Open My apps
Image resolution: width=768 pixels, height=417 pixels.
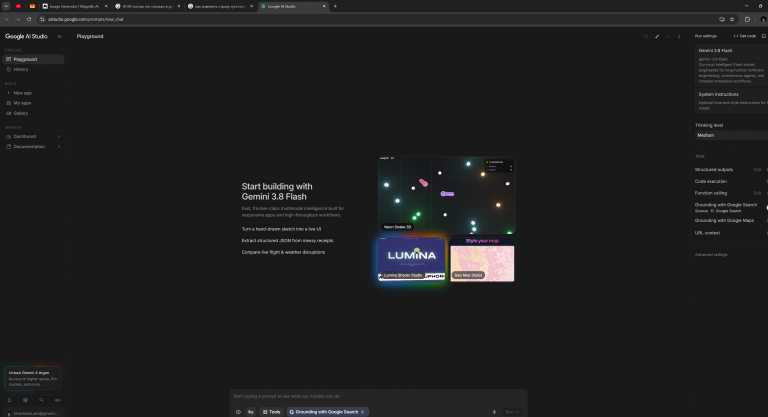[33, 103]
